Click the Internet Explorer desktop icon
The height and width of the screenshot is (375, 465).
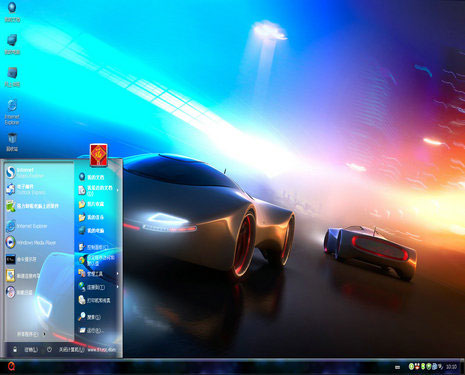click(12, 112)
